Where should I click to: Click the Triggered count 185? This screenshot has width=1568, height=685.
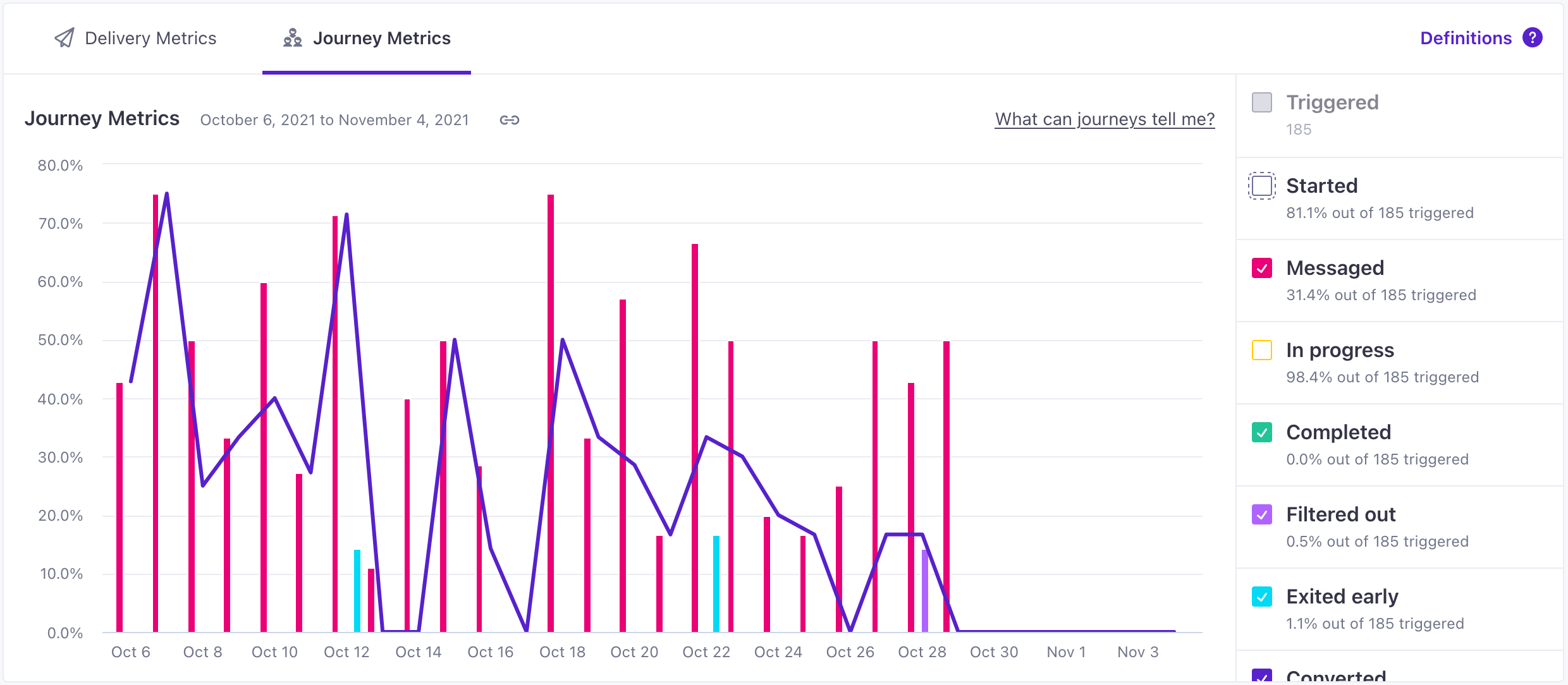point(1299,130)
